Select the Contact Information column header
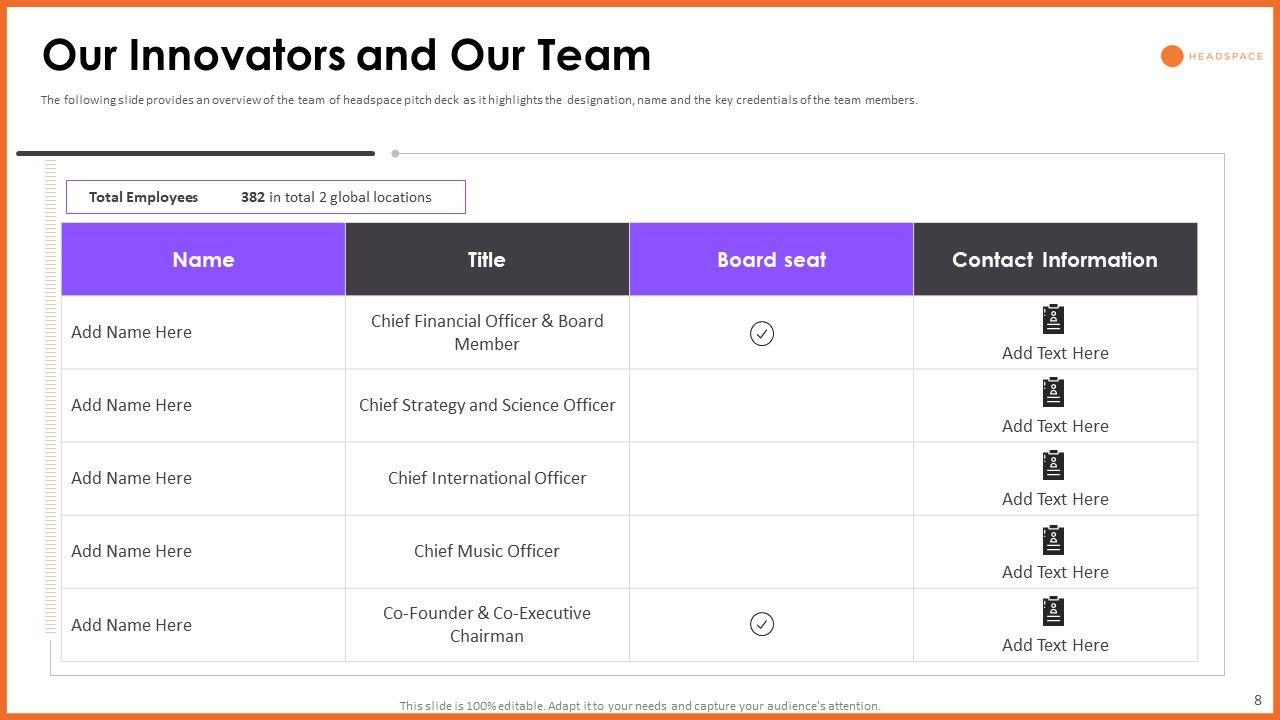The height and width of the screenshot is (720, 1280). pyautogui.click(x=1055, y=260)
